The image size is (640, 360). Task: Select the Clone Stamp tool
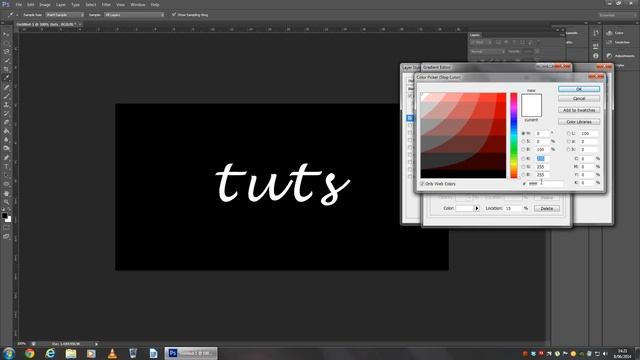click(x=6, y=105)
